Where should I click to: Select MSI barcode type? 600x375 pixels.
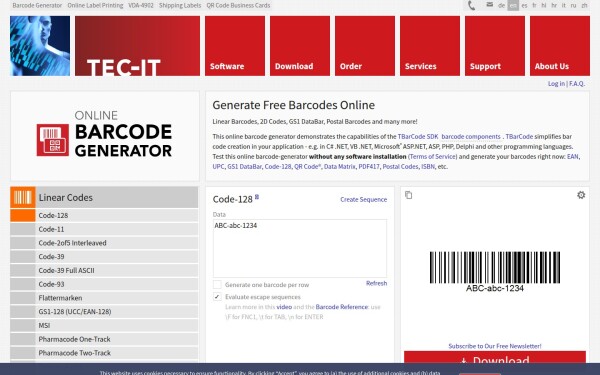[104, 326]
